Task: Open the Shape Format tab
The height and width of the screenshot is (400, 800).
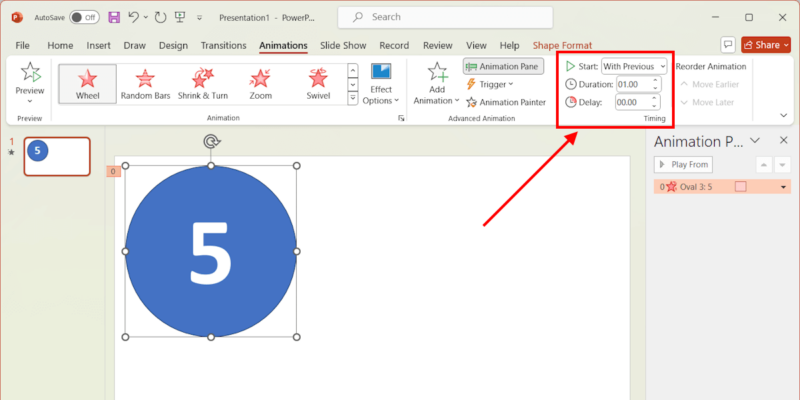Action: click(x=562, y=45)
